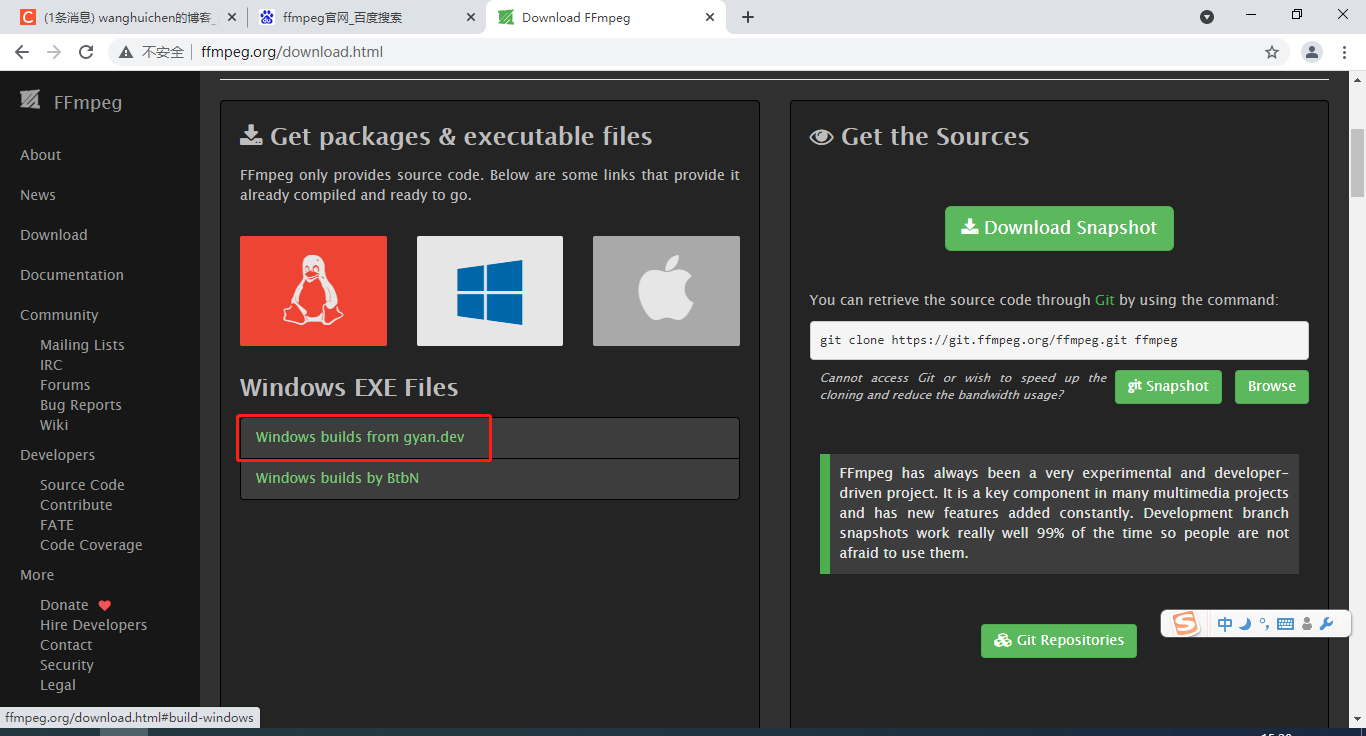Screen dimensions: 1366x736
Task: Click the Browse button
Action: coord(1272,387)
